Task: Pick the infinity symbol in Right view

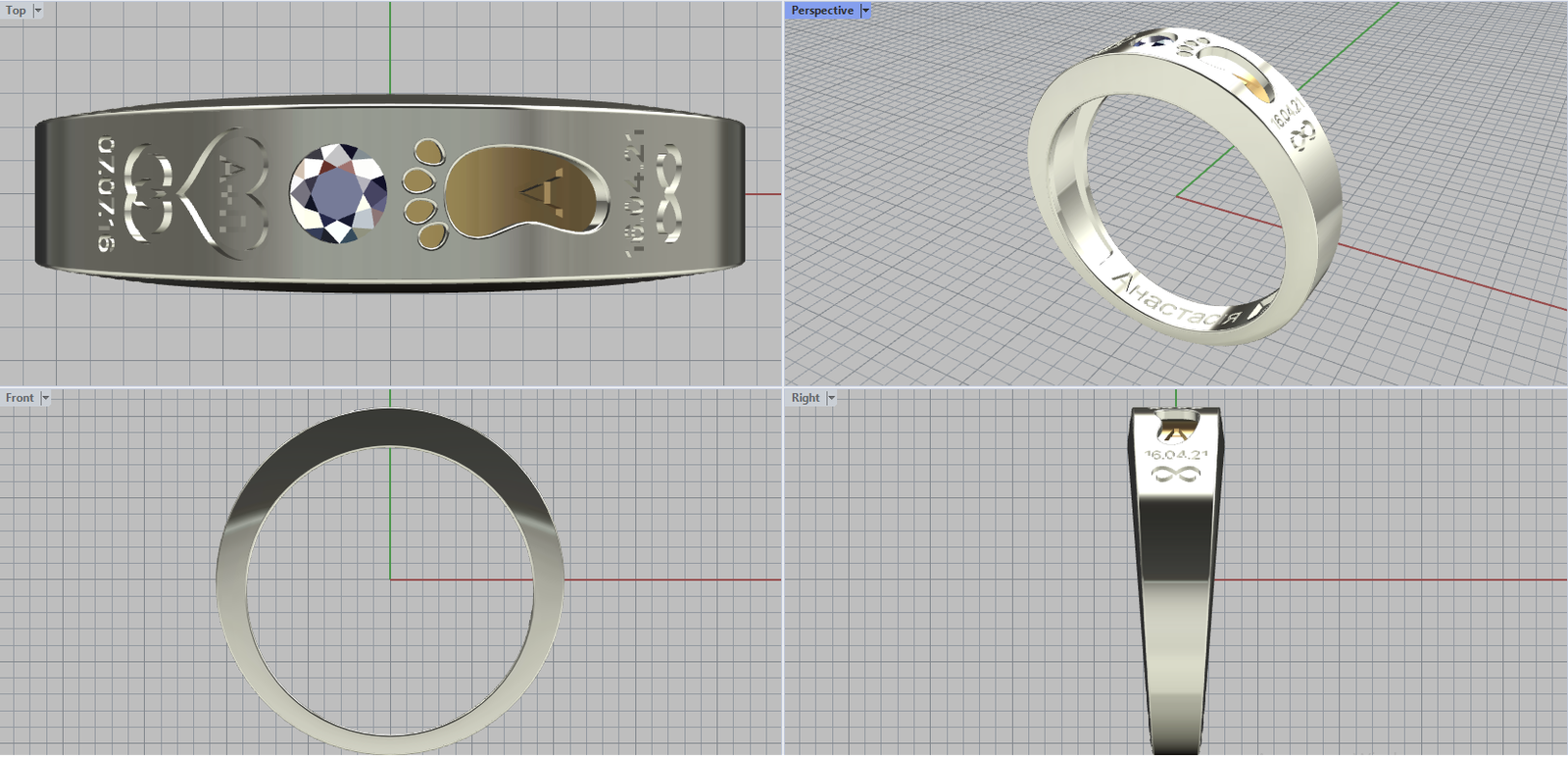Action: point(1176,475)
